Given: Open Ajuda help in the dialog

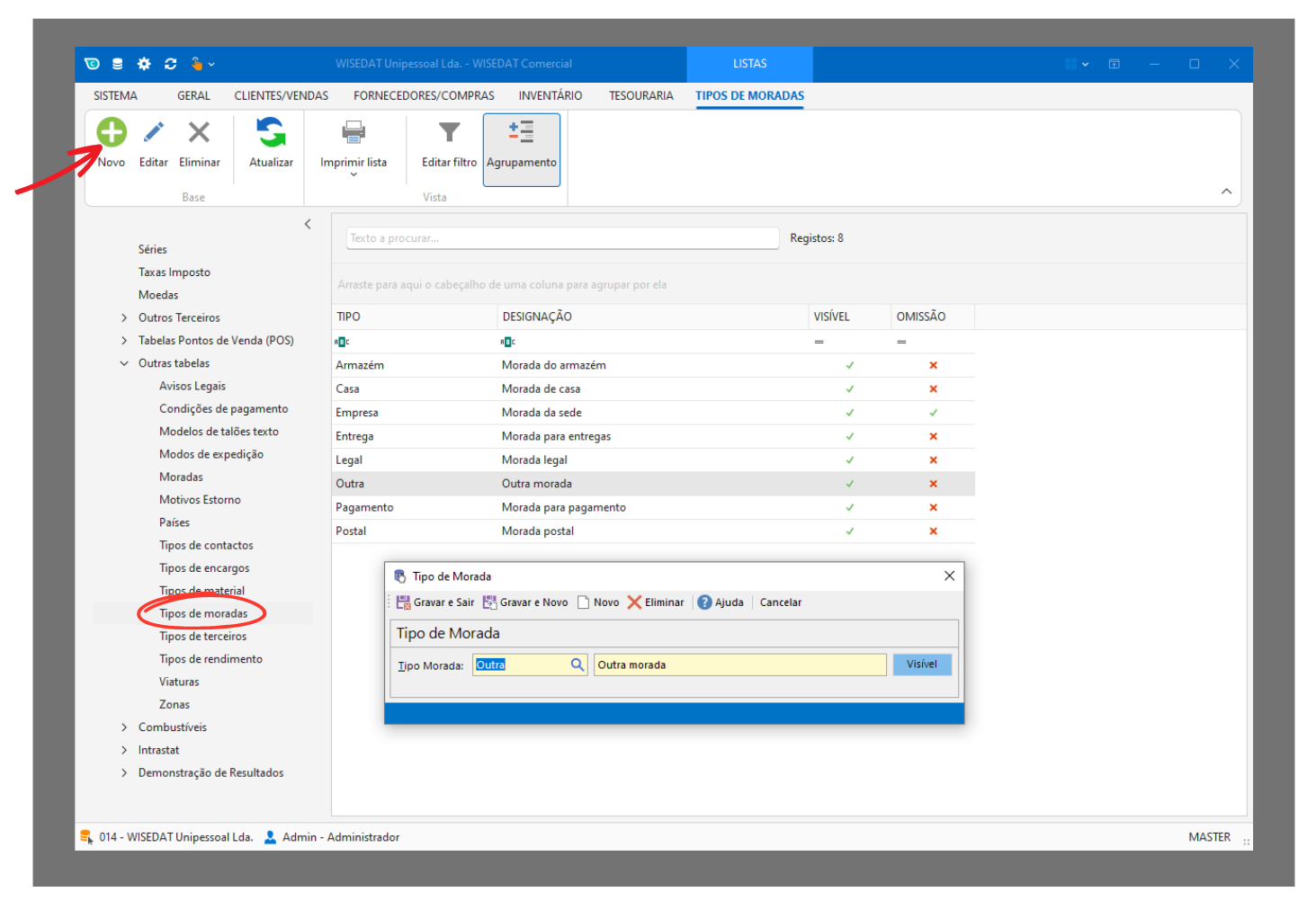Looking at the screenshot, I should (721, 602).
